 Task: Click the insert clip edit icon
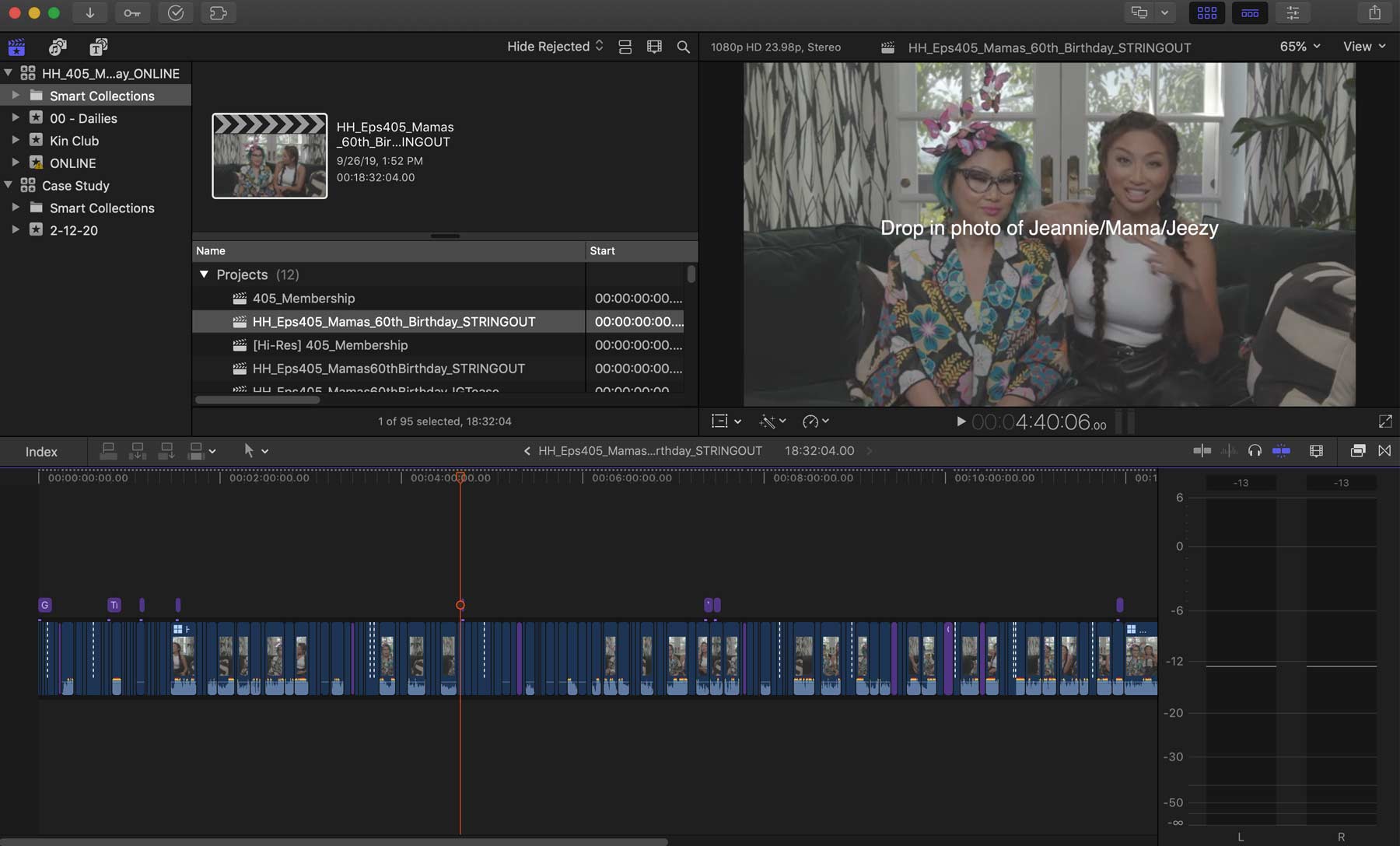[138, 451]
